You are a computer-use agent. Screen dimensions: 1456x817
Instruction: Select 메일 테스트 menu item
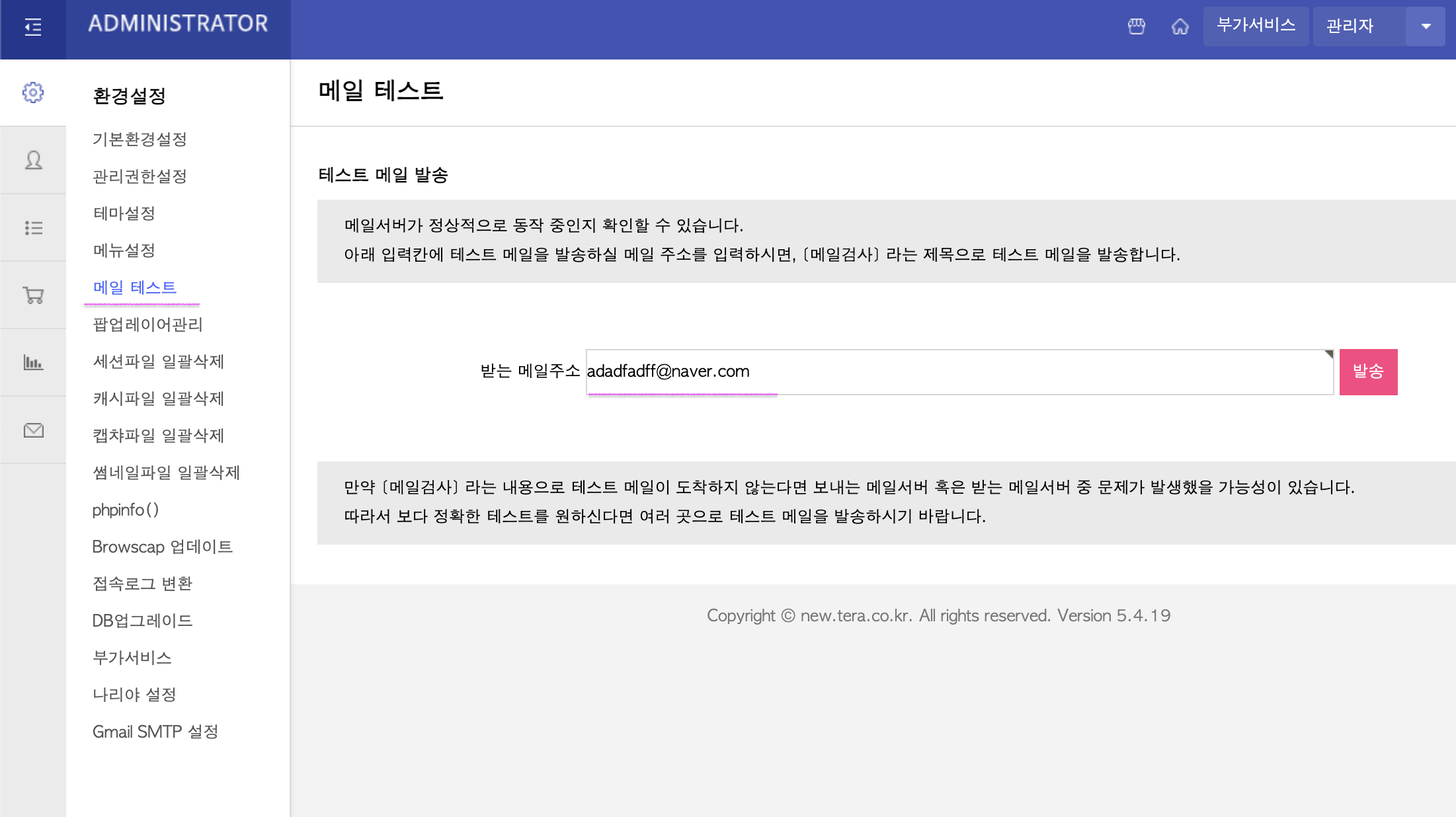click(135, 288)
